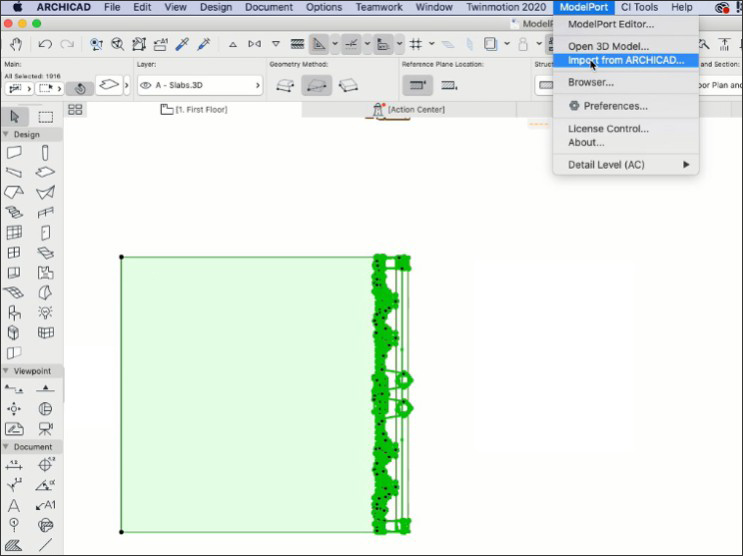The image size is (743, 556).
Task: Select the Stair tool
Action: [x=14, y=212]
